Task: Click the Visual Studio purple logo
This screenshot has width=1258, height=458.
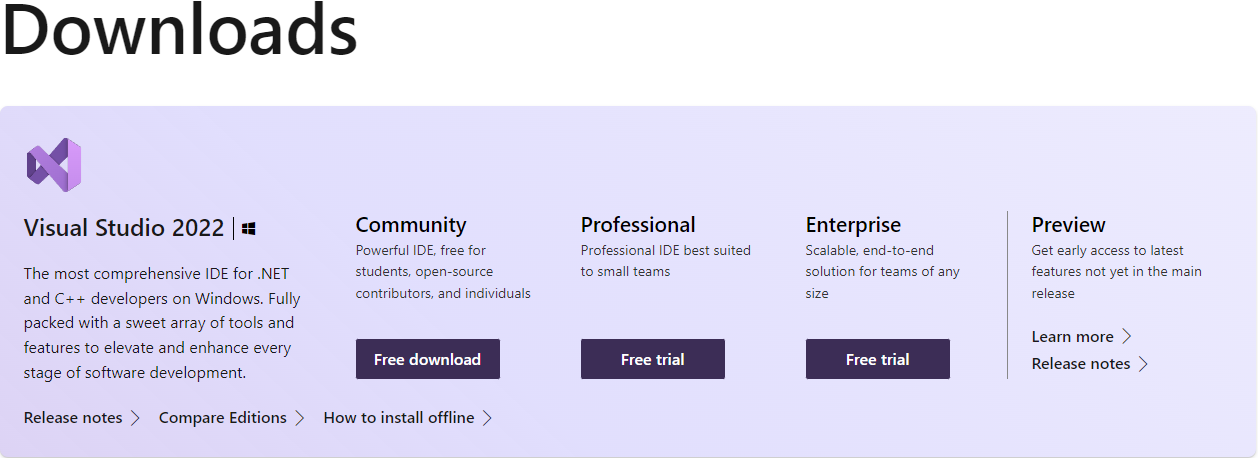Action: point(54,165)
